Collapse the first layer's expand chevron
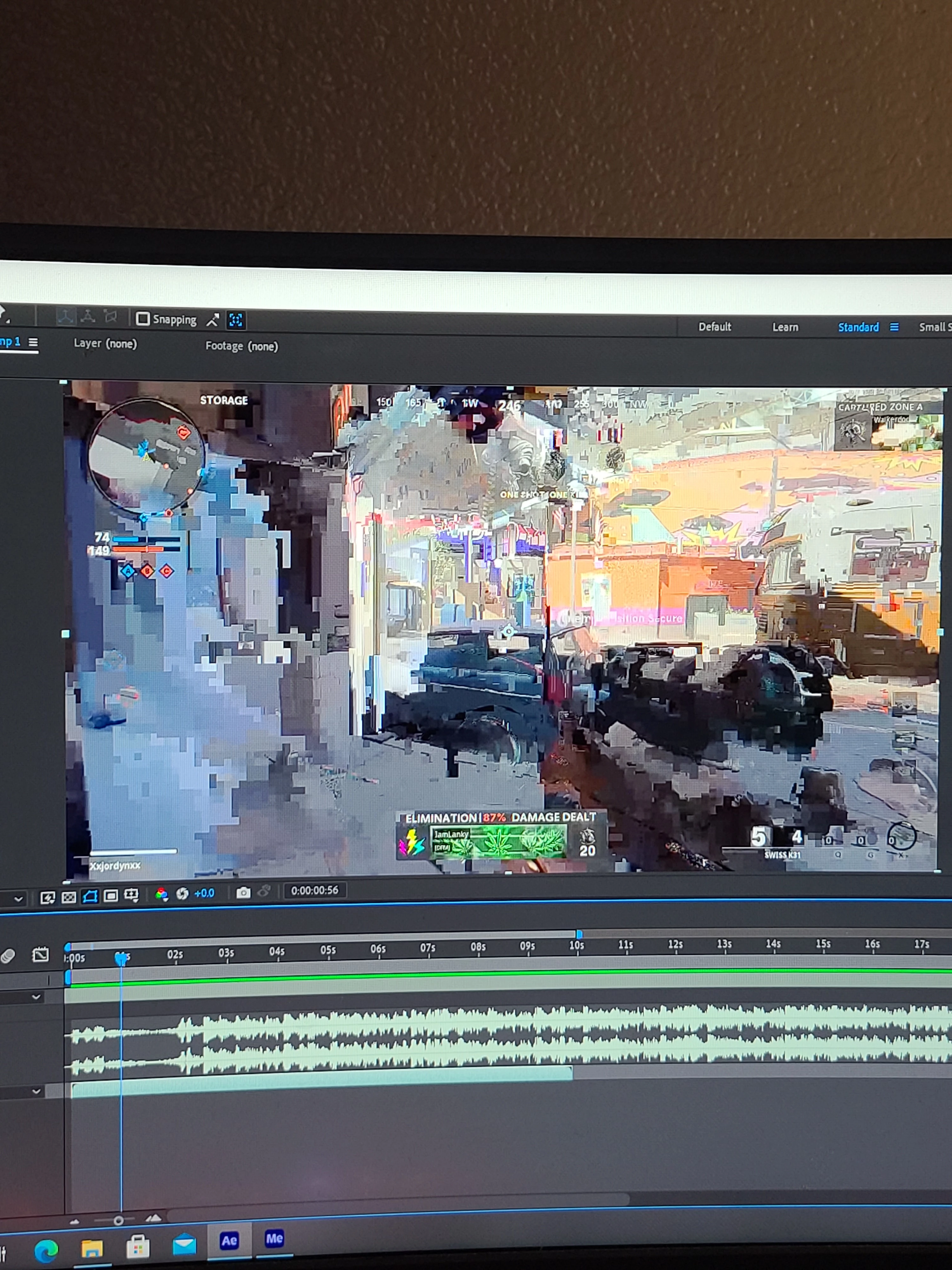The height and width of the screenshot is (1270, 952). pyautogui.click(x=36, y=997)
